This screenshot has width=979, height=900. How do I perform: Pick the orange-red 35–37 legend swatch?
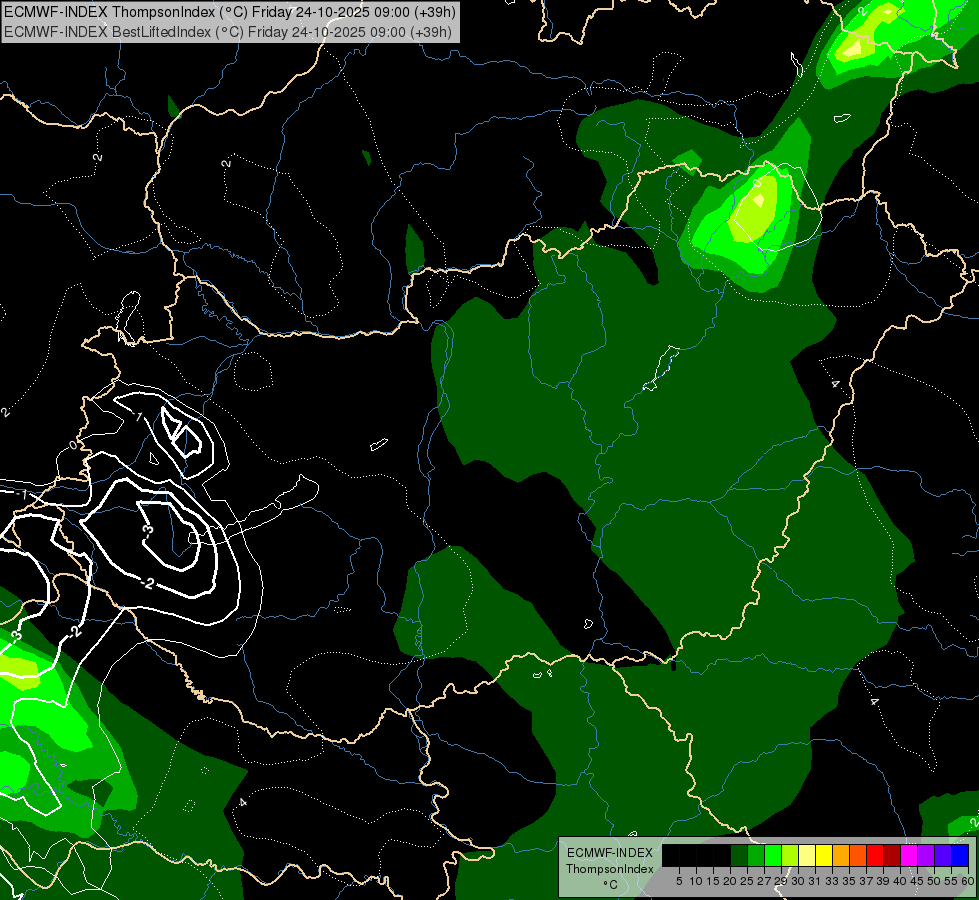(x=858, y=855)
